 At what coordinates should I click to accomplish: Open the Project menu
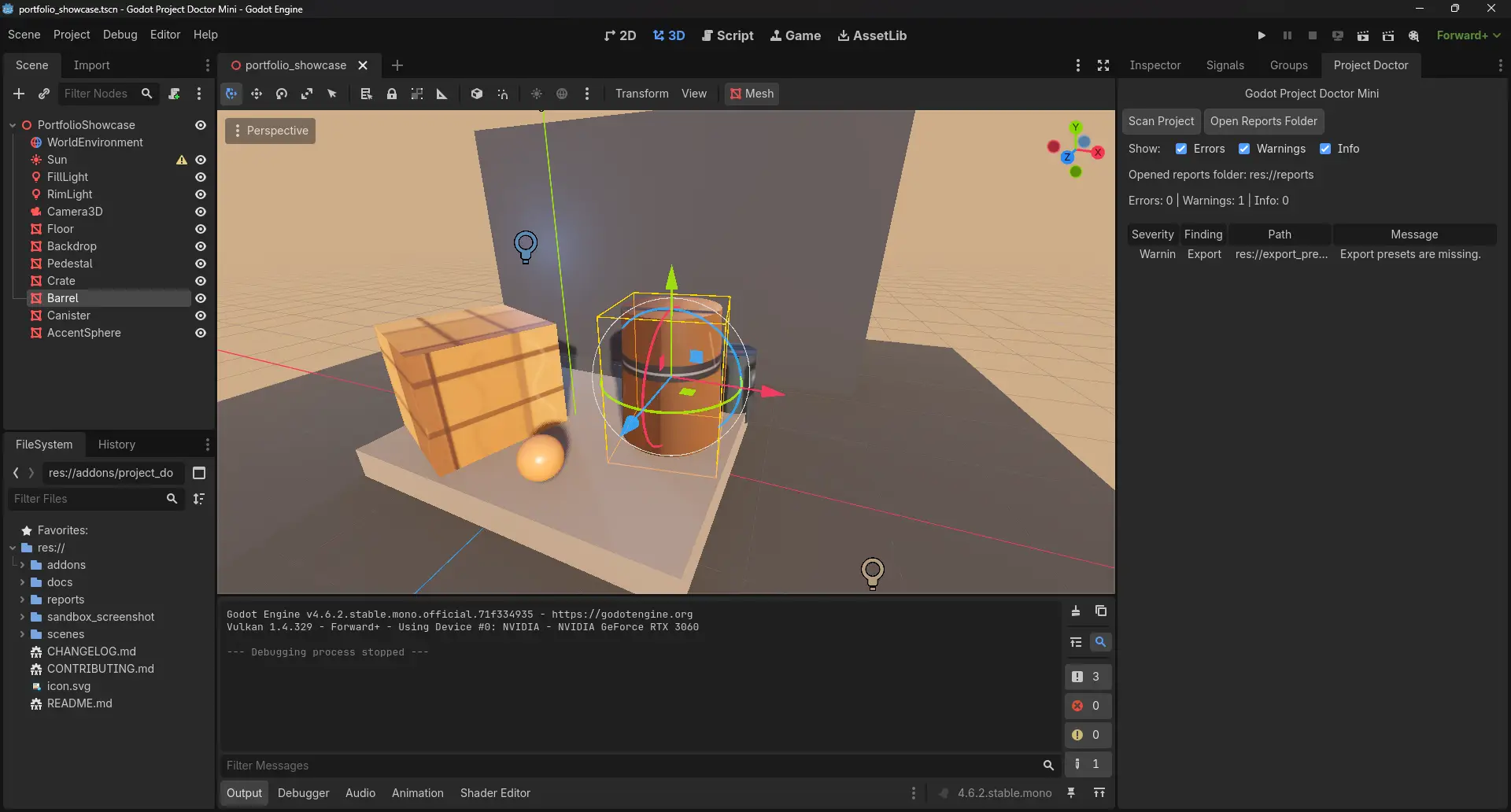pos(72,35)
